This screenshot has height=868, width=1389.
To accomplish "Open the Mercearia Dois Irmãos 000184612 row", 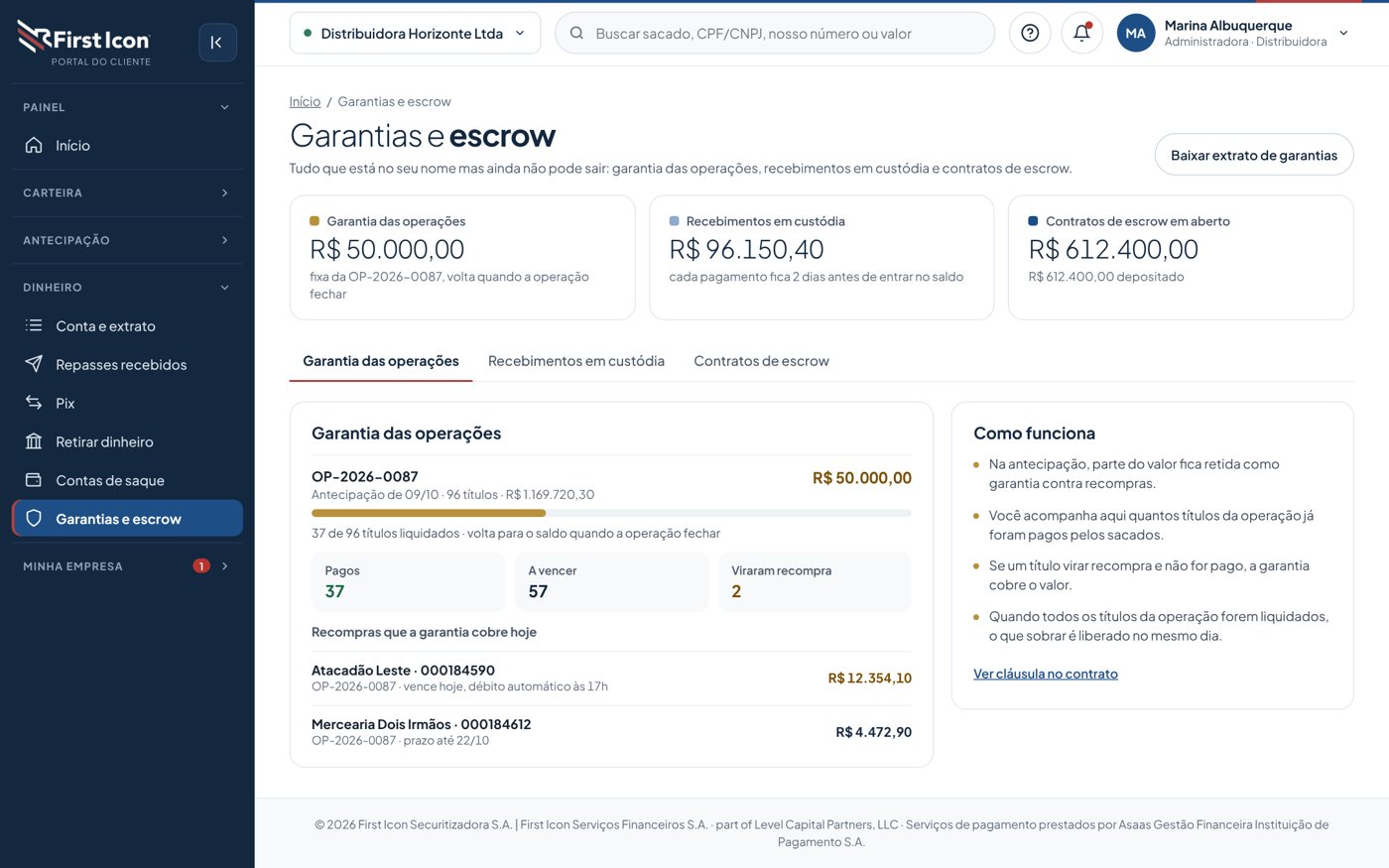I will point(611,732).
